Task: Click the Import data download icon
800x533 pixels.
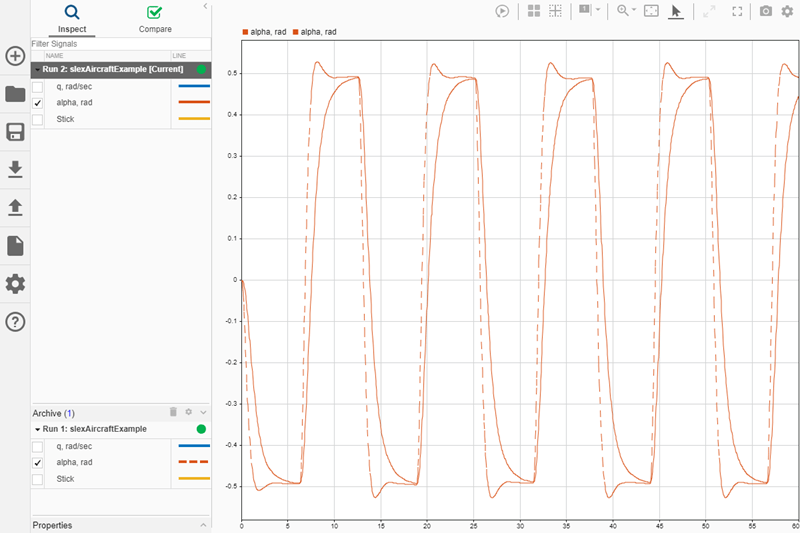Action: pyautogui.click(x=15, y=170)
